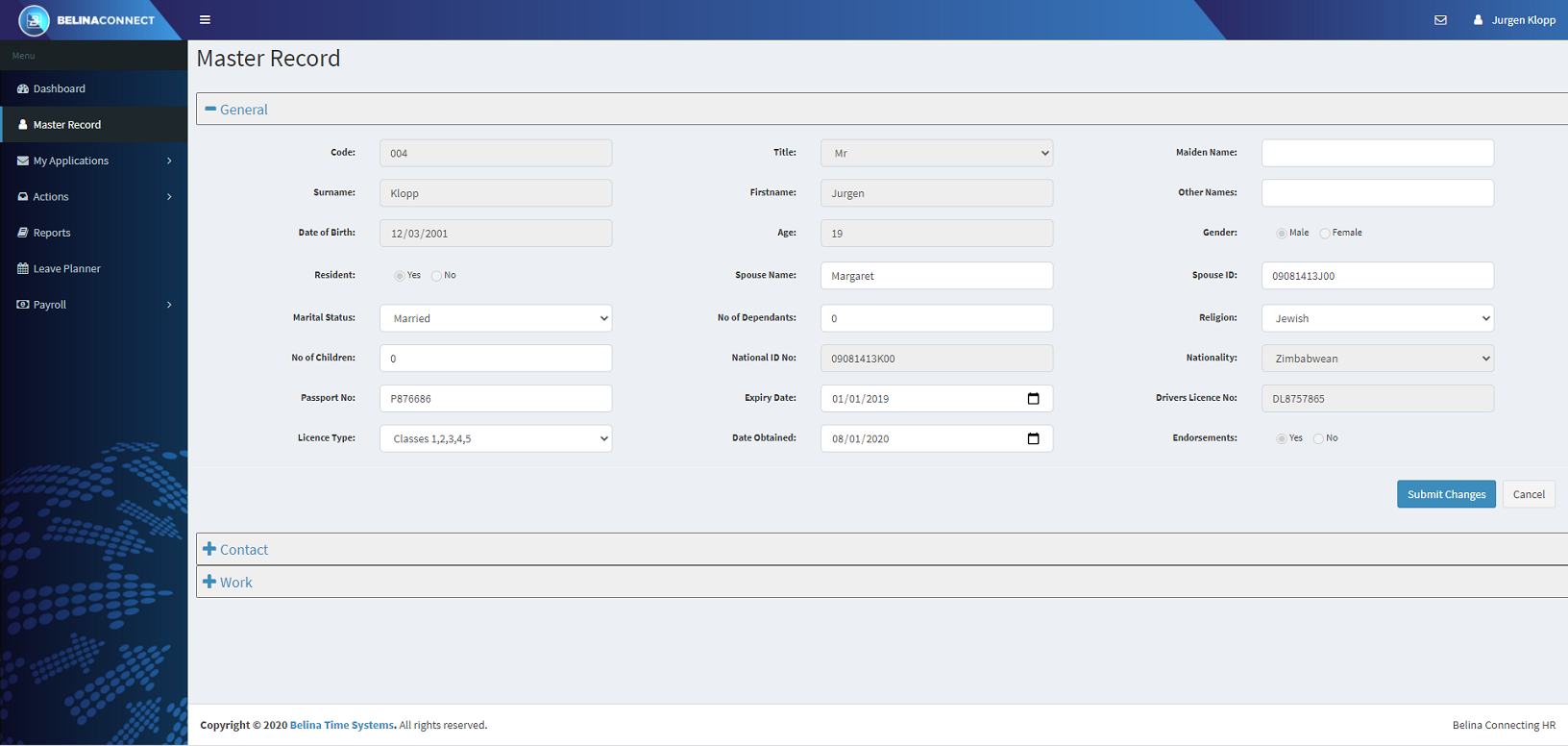Click the minus icon beside General
The width and height of the screenshot is (1568, 746).
coord(210,109)
